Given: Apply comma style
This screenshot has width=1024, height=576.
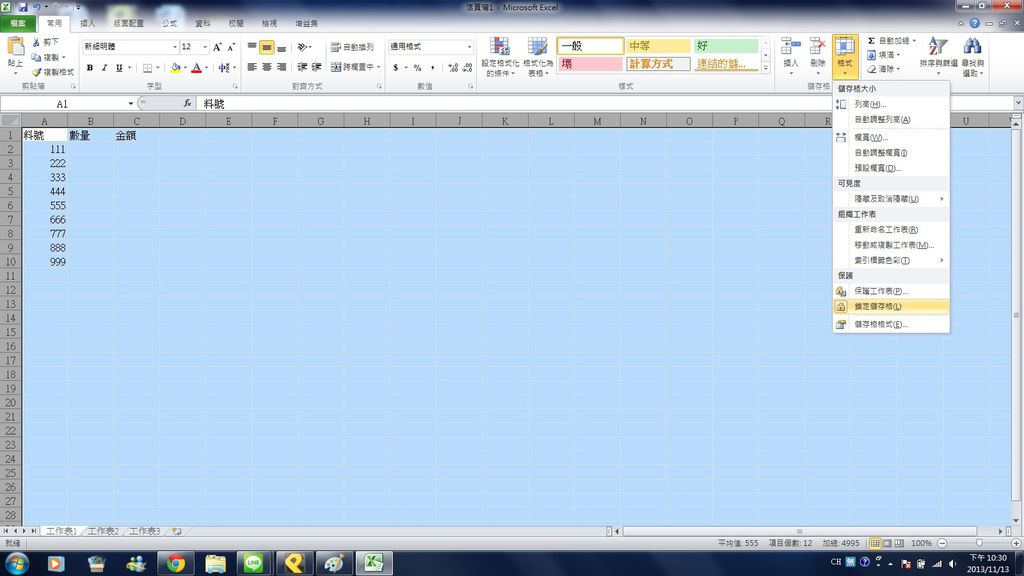Looking at the screenshot, I should (432, 67).
